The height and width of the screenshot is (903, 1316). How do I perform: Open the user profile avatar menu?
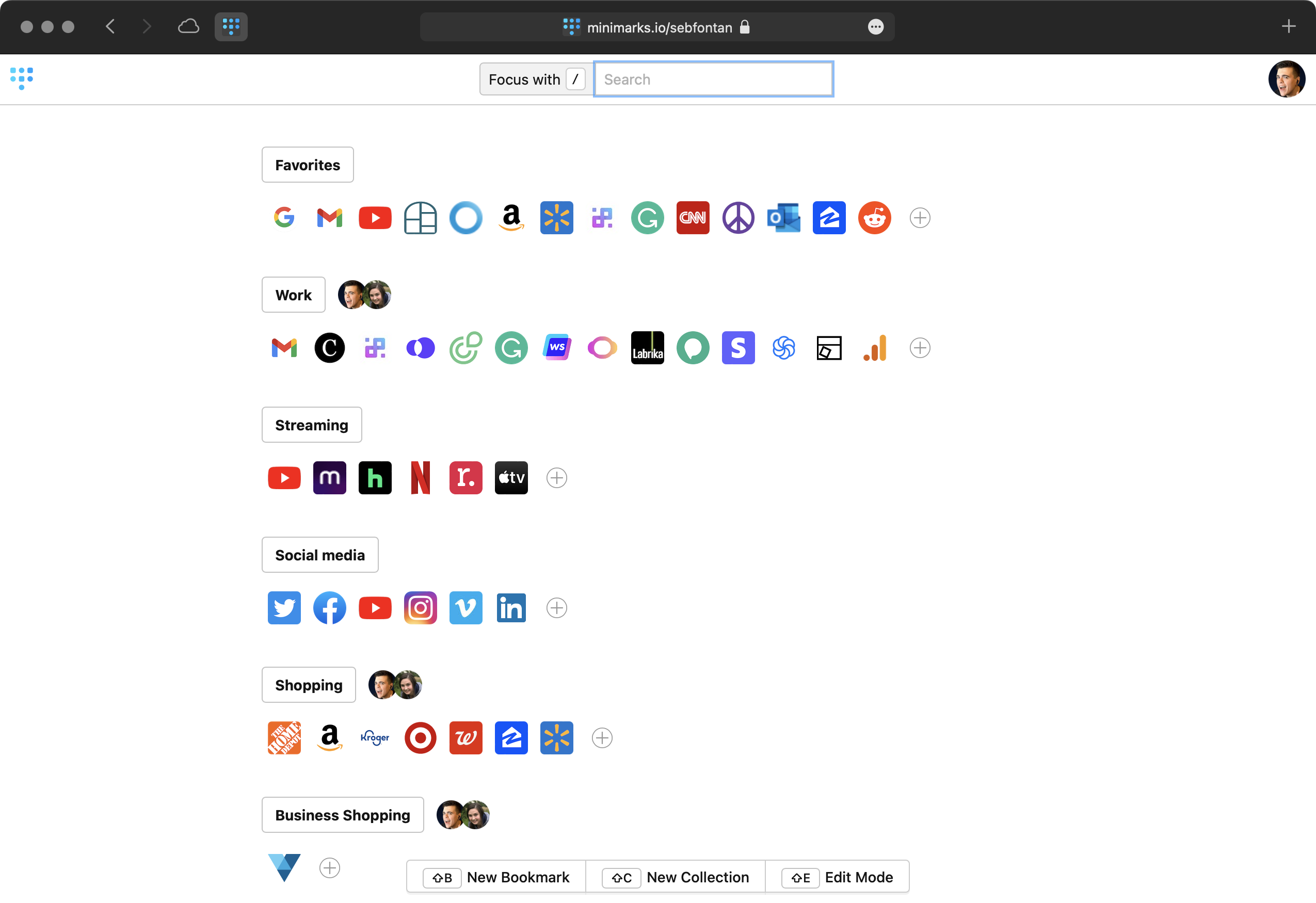coord(1287,80)
